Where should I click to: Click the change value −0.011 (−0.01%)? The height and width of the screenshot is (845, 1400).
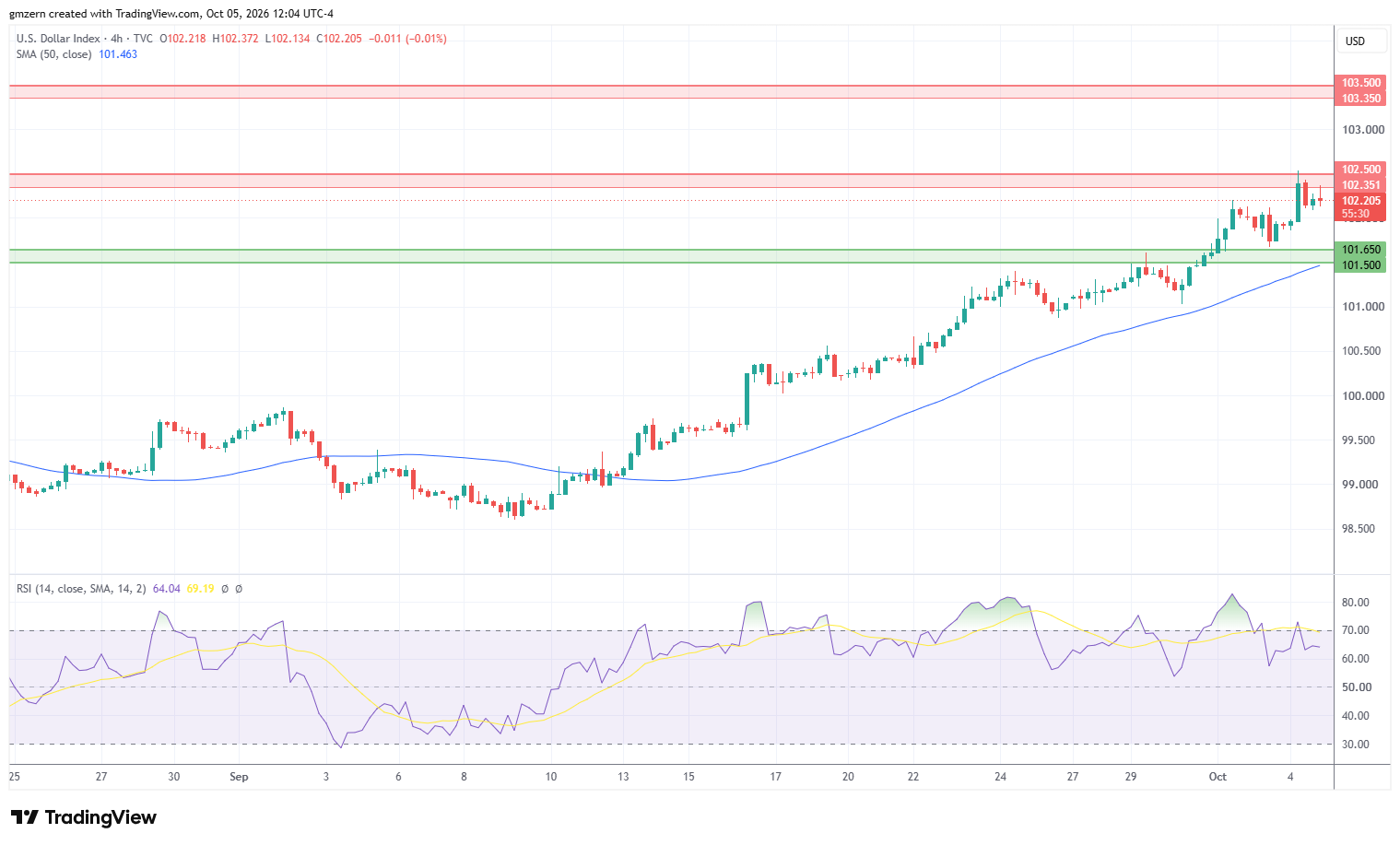[407, 39]
